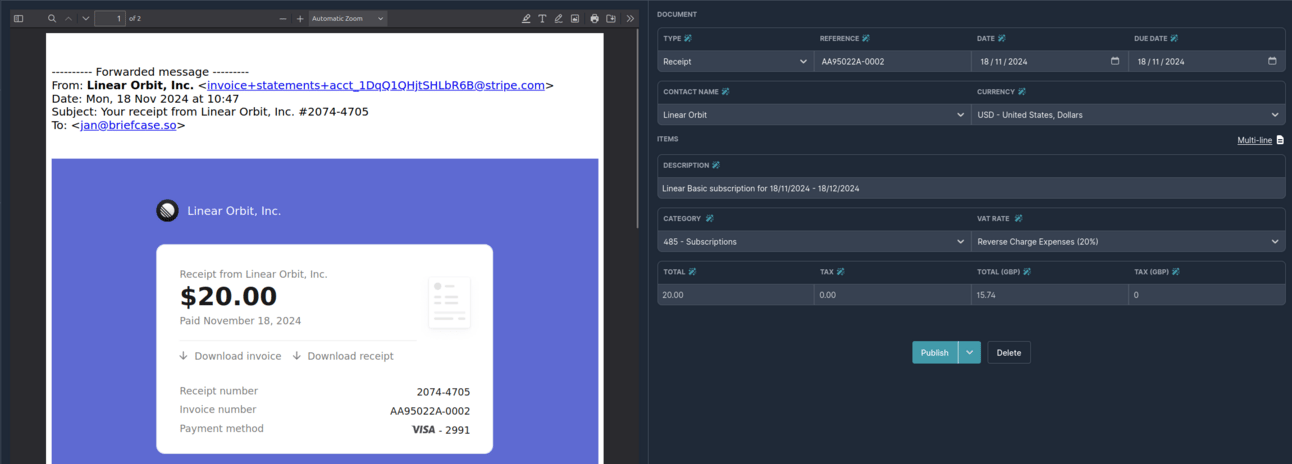The image size is (1292, 464).
Task: Click the Due Date field value
Action: click(x=1206, y=61)
